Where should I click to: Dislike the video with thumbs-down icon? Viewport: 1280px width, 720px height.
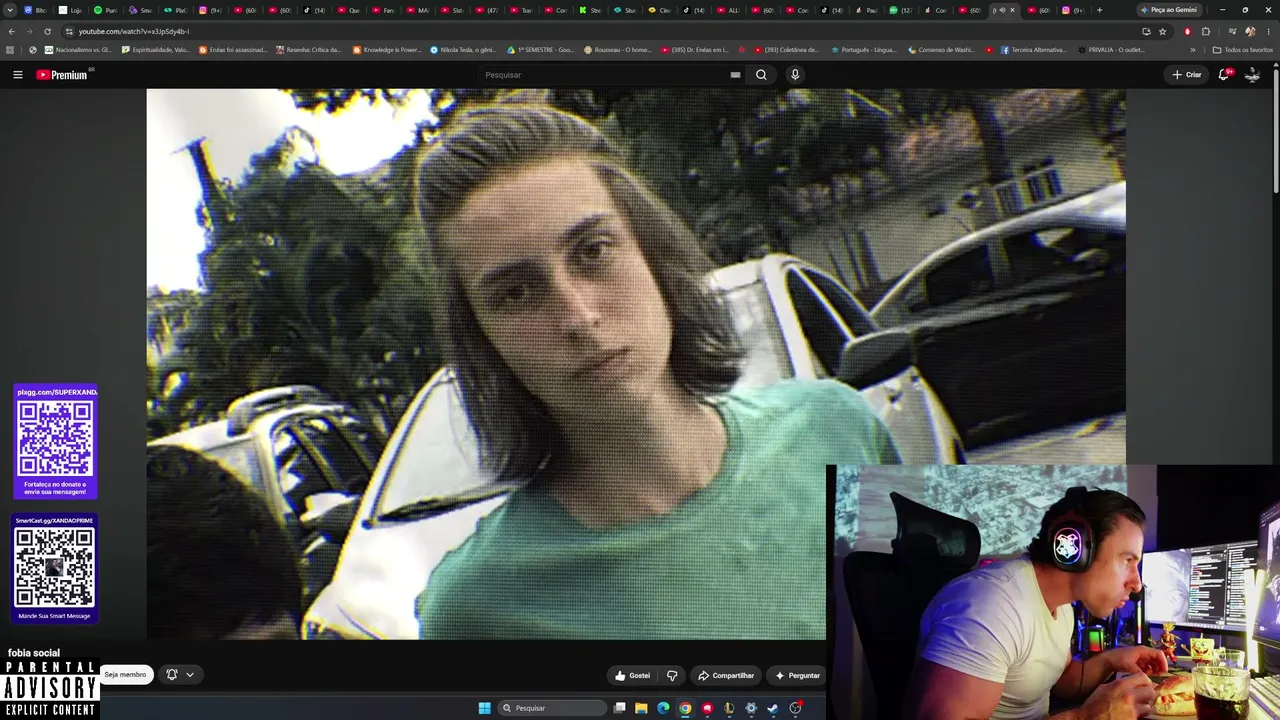click(x=672, y=675)
